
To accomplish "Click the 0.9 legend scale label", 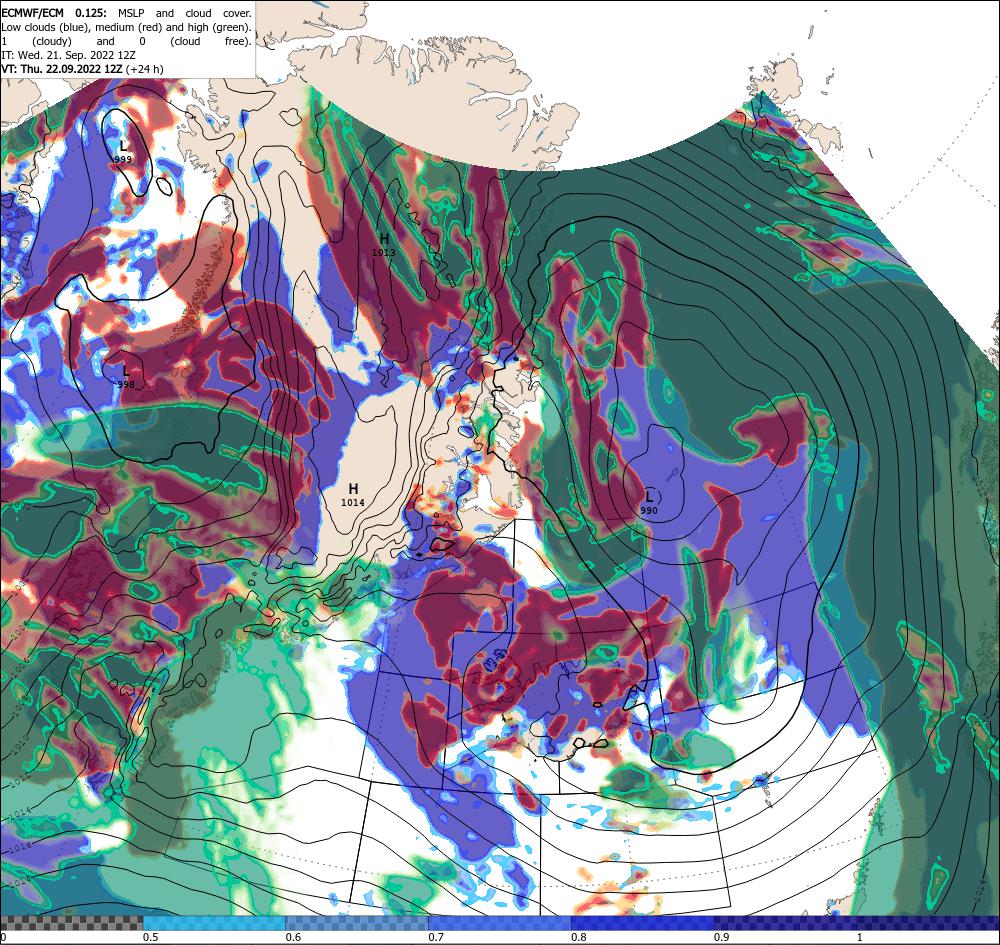I will coord(722,937).
